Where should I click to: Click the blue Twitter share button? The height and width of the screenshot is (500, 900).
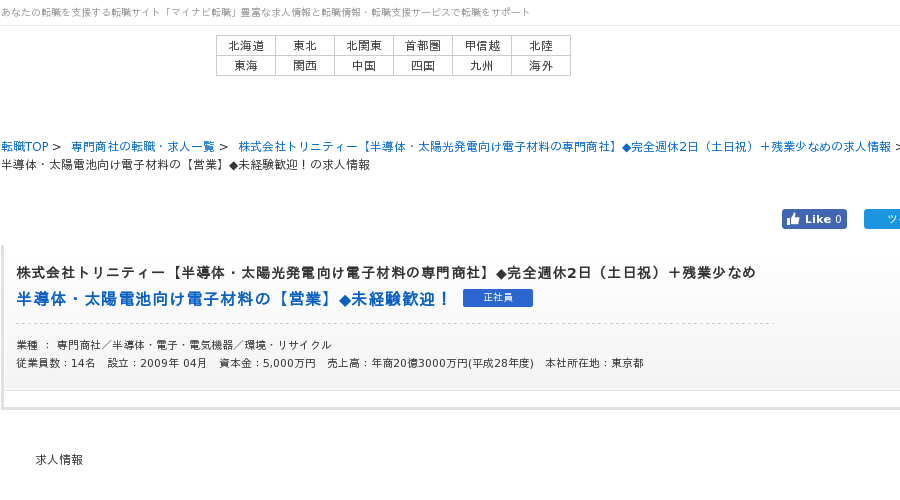coord(882,219)
